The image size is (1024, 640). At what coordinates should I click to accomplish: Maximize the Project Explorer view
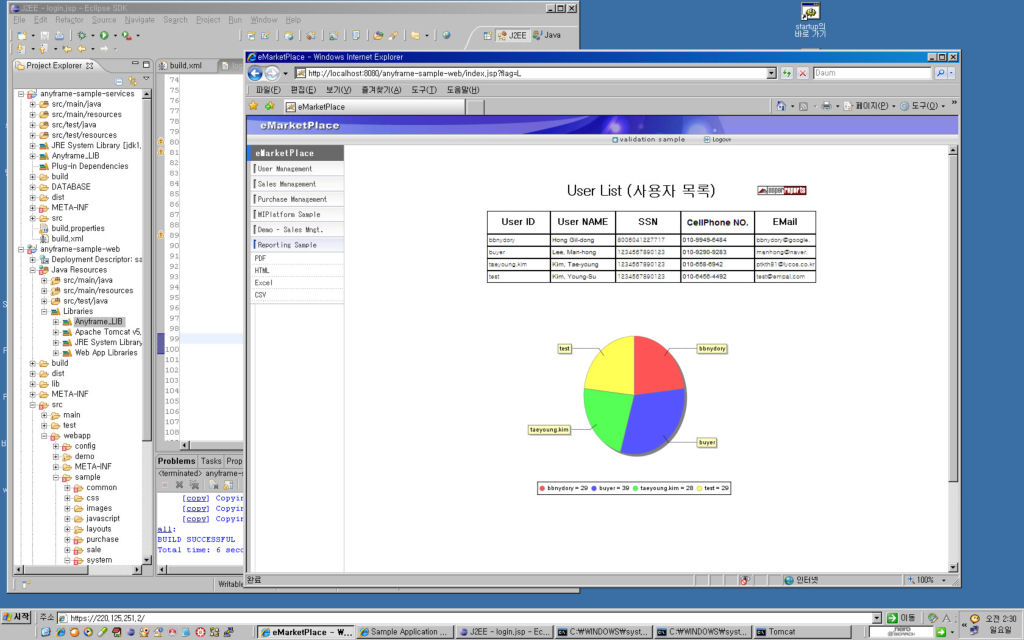coord(146,64)
